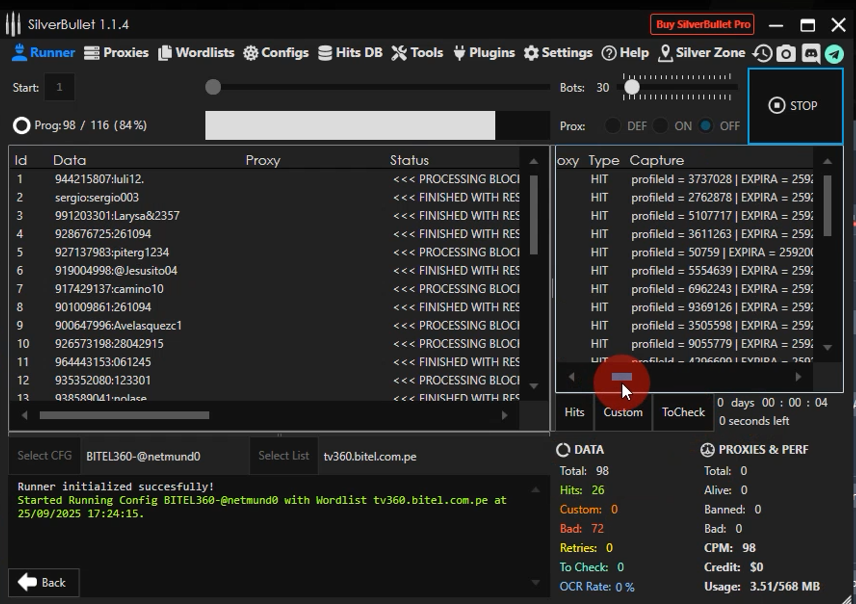Screen dimensions: 856x604
Task: Switch to the ToCheck results tab
Action: click(x=683, y=412)
